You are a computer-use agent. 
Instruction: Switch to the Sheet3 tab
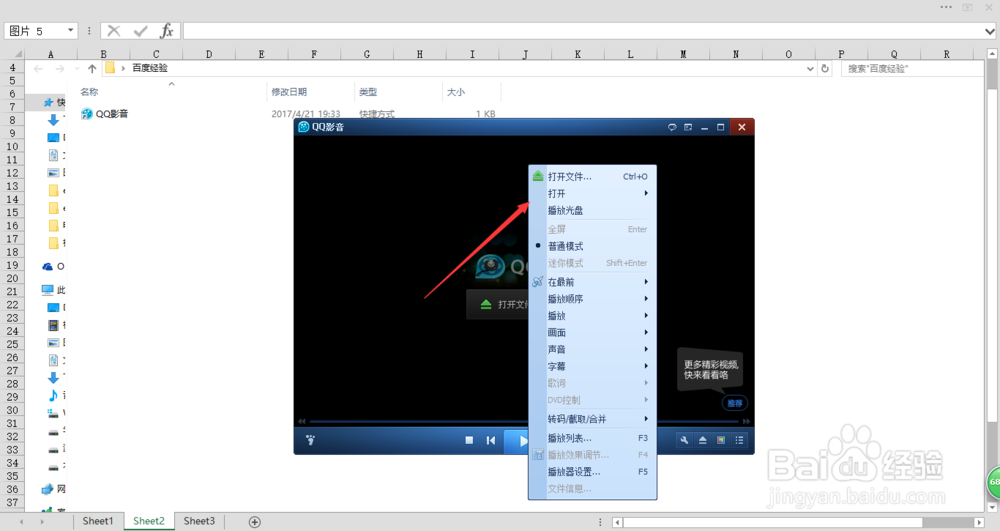coord(199,521)
